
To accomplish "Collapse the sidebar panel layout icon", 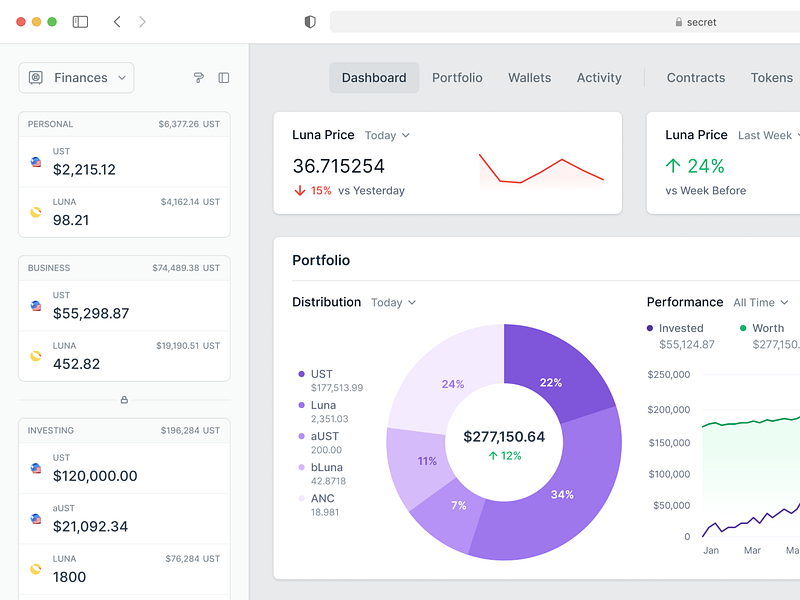I will pos(224,78).
